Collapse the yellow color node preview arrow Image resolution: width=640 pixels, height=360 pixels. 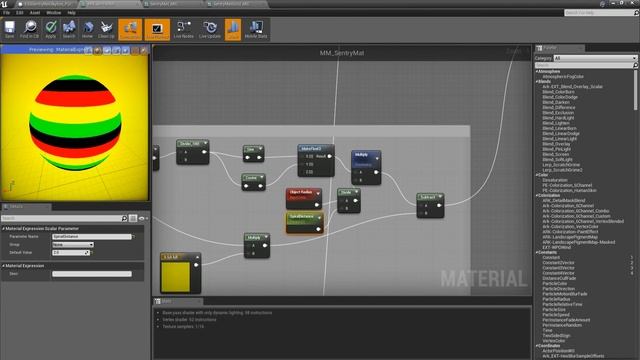click(197, 257)
